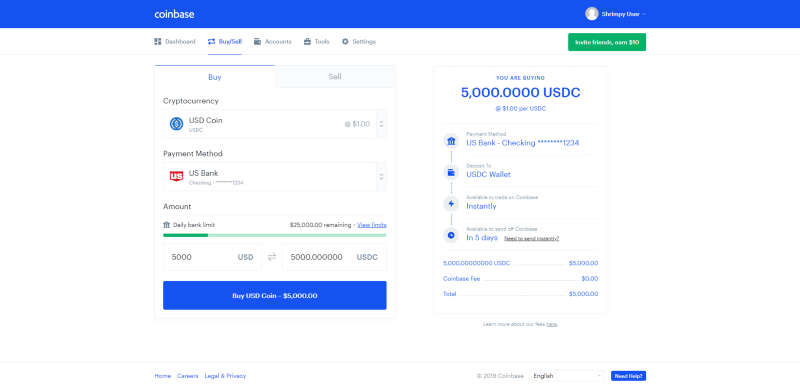The height and width of the screenshot is (388, 800).
Task: Click the Tools briefcase icon
Action: (x=307, y=41)
